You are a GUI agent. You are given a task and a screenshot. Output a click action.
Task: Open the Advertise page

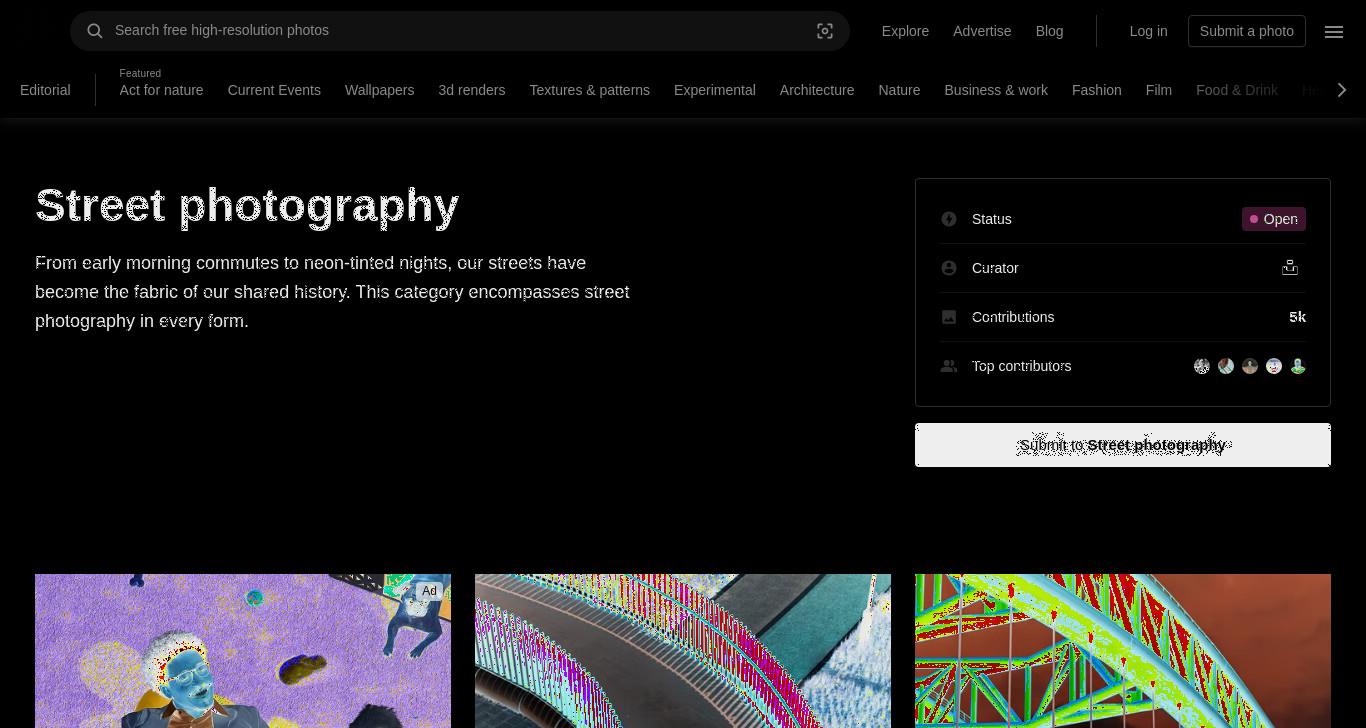[982, 31]
